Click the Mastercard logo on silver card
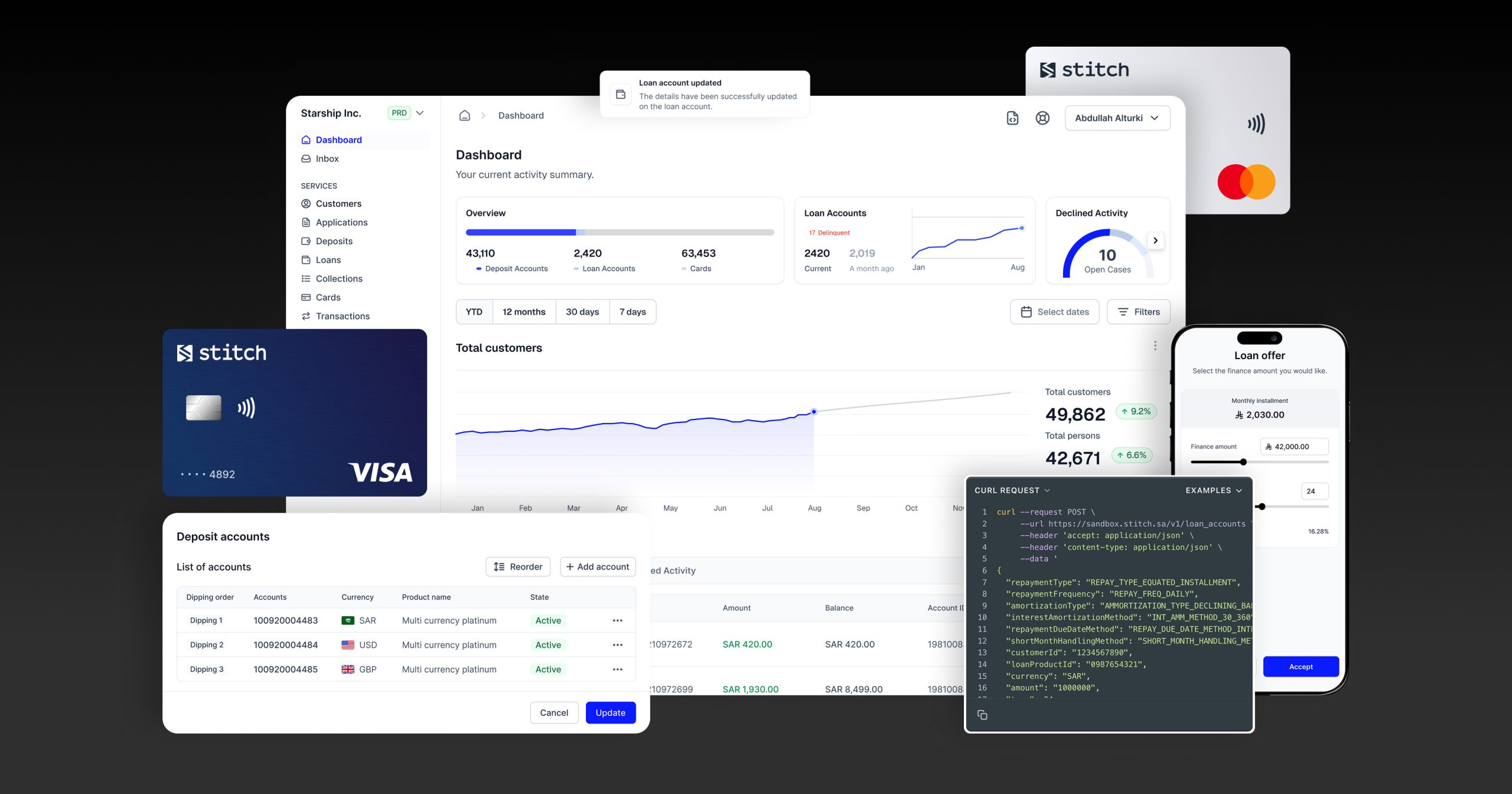The width and height of the screenshot is (1512, 794). pos(1246,182)
